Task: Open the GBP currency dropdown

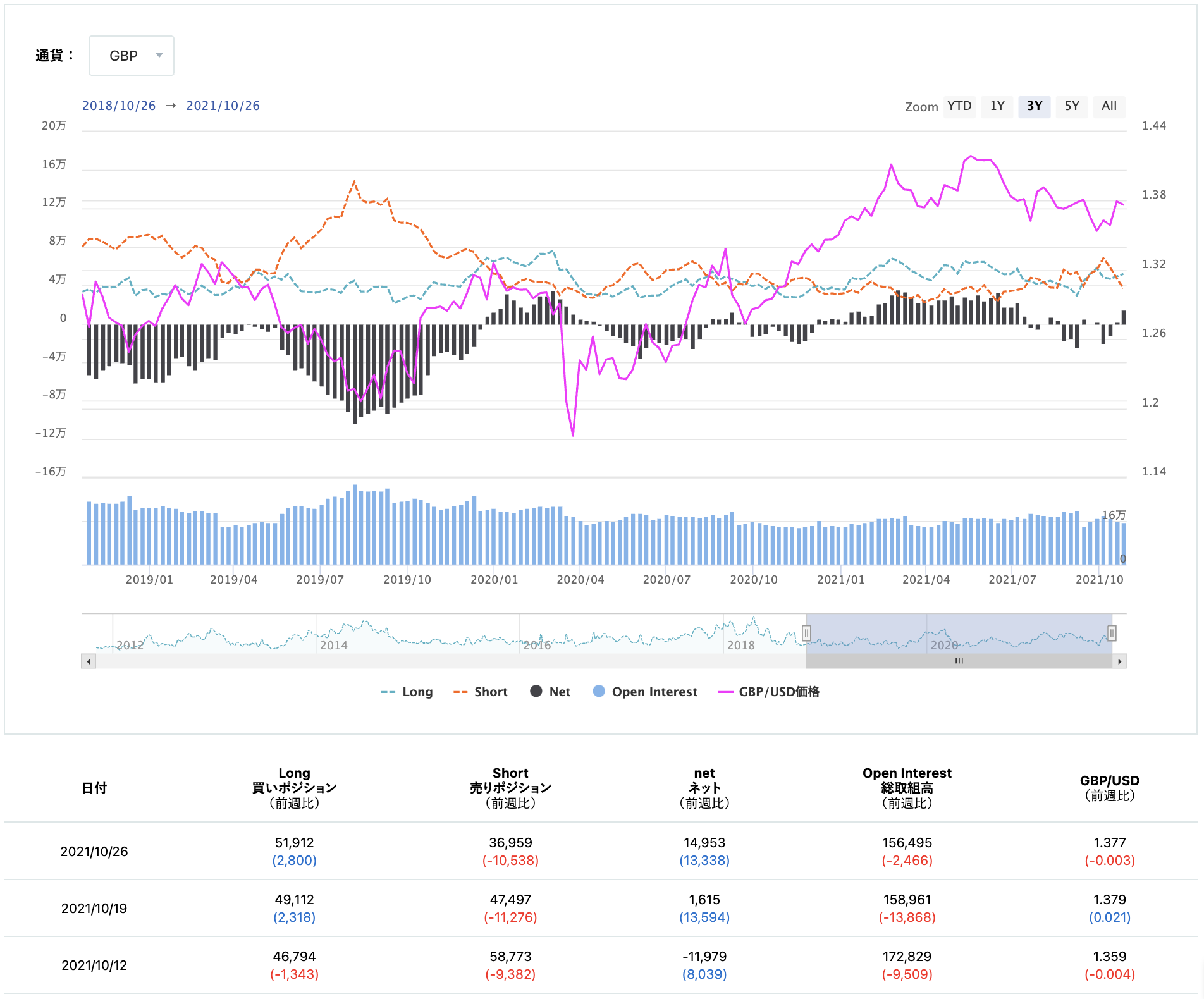Action: 132,56
